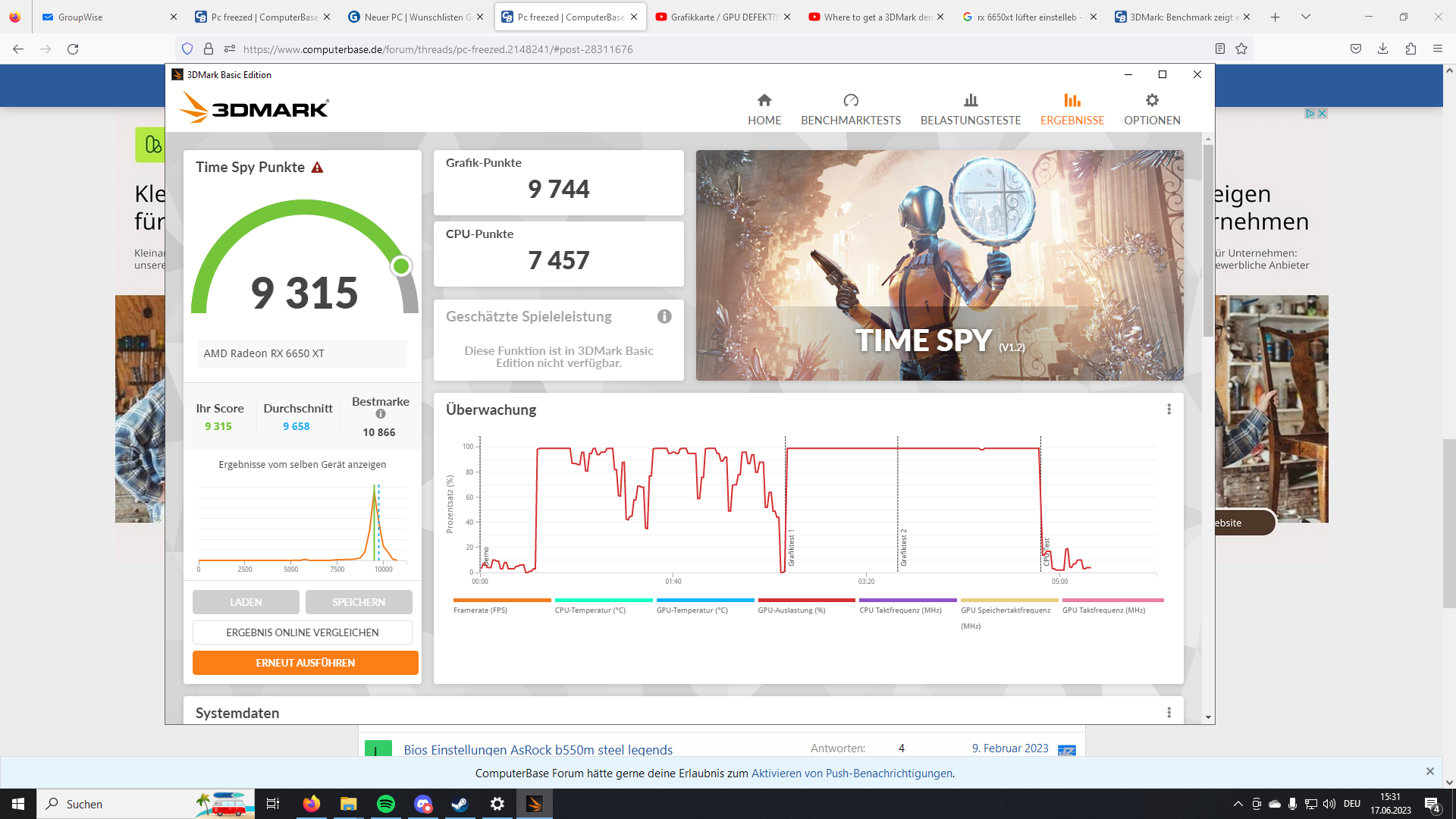The image size is (1456, 819).
Task: Click Ergebnis Online Vergleichen button
Action: 302,632
